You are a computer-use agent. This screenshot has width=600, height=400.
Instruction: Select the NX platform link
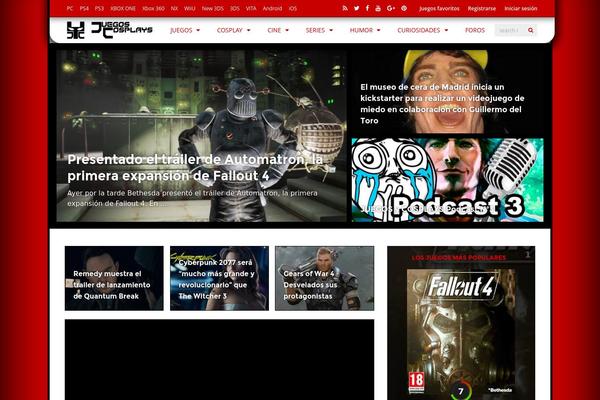(x=174, y=8)
